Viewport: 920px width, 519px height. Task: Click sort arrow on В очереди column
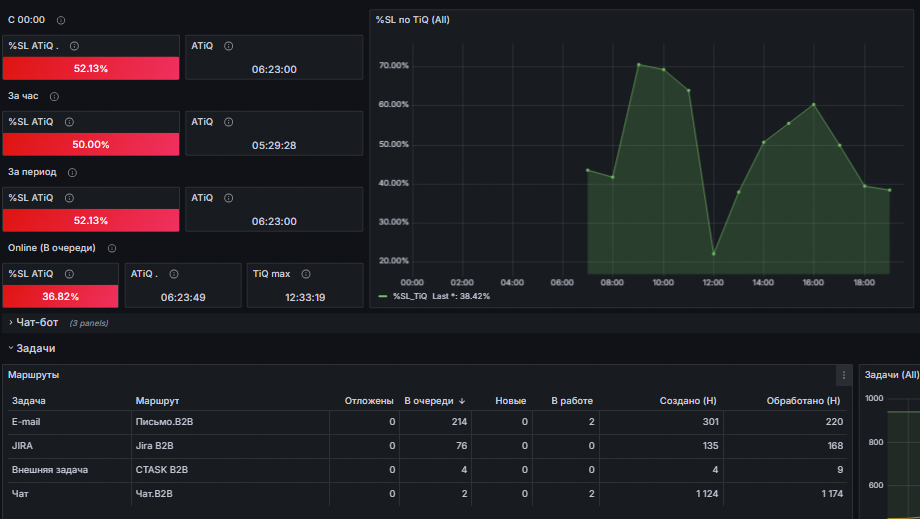coord(462,401)
